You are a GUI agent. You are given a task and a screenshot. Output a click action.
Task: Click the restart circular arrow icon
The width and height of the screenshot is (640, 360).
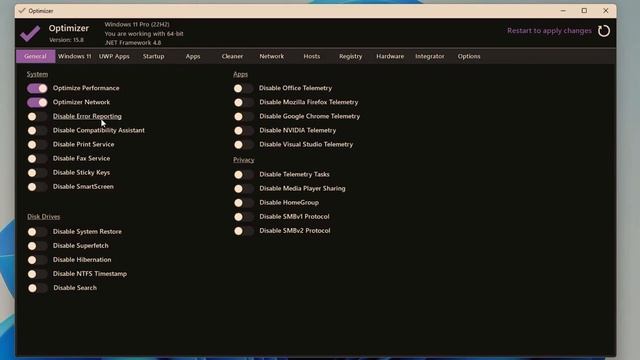point(604,31)
